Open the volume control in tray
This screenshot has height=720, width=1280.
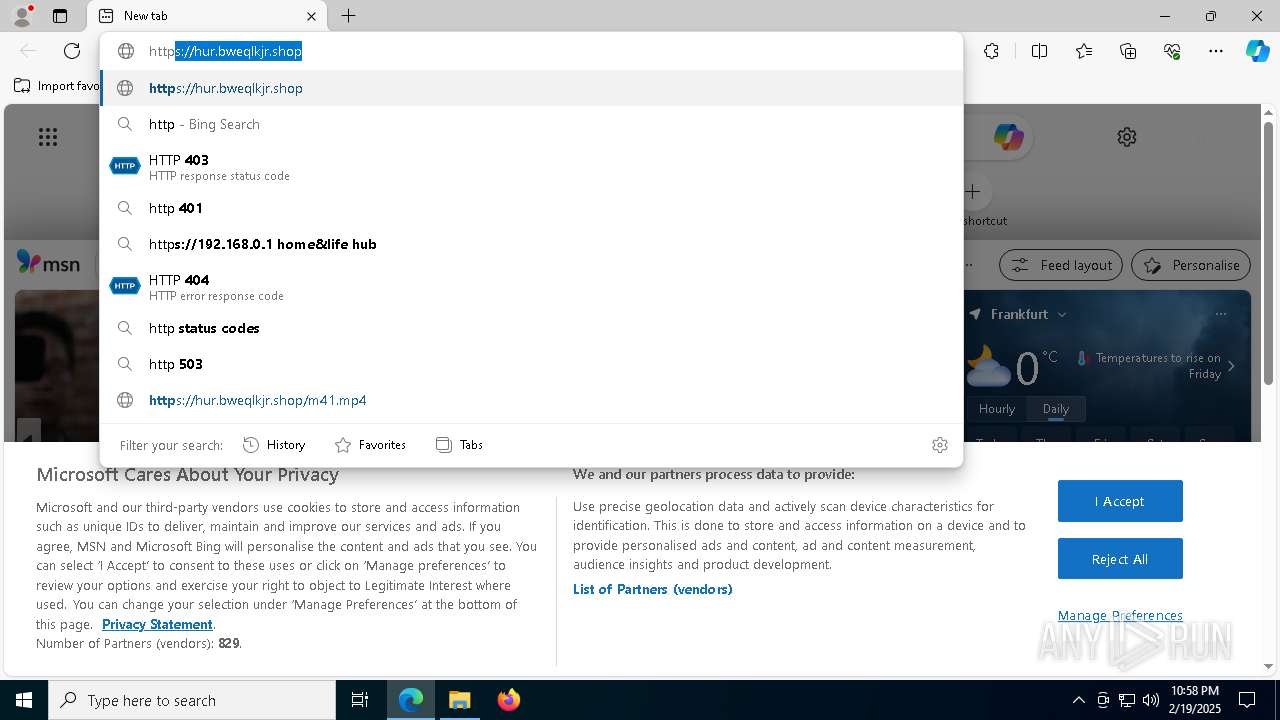[1150, 700]
